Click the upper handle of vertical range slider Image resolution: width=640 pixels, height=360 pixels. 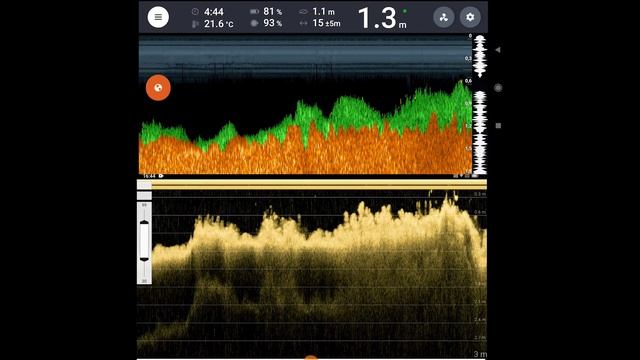144,222
